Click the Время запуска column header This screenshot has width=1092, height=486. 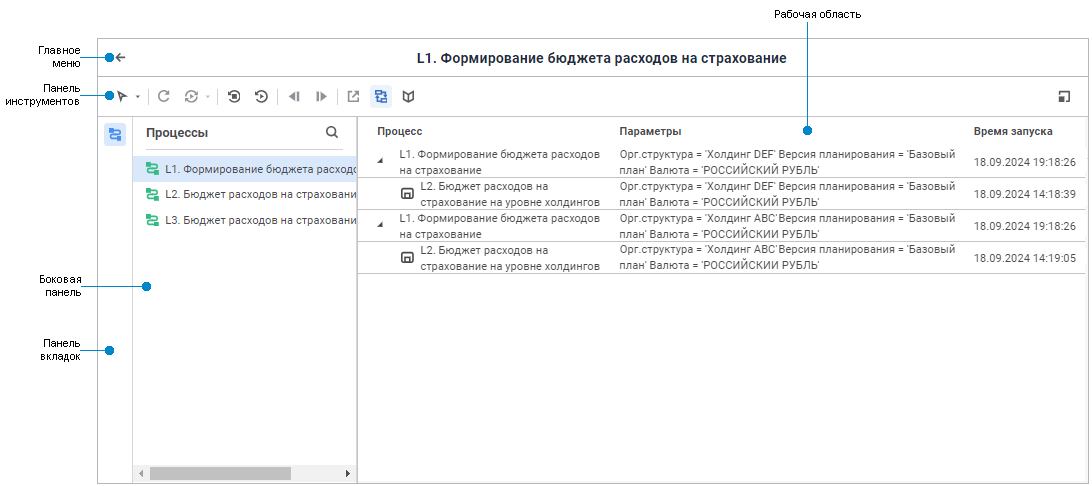click(x=1013, y=131)
